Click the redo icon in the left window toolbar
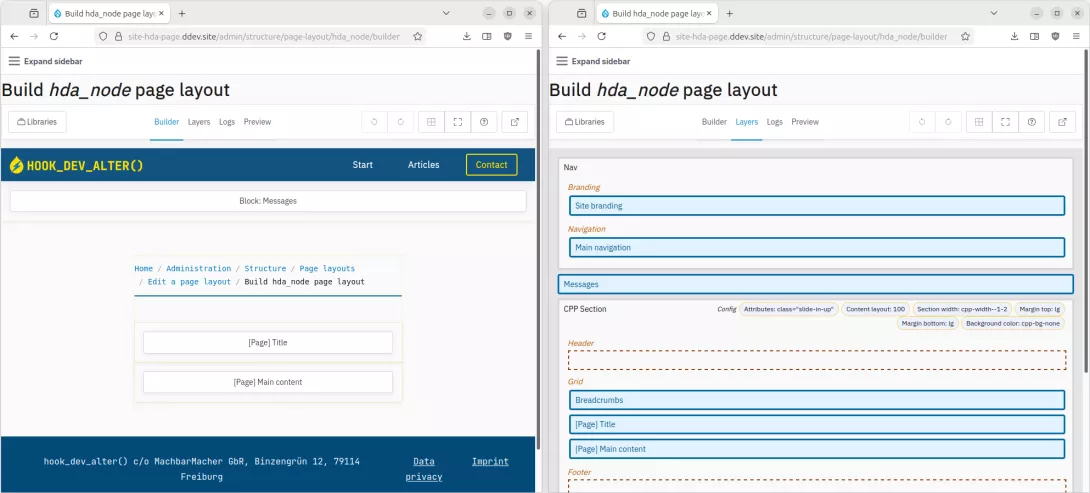1090x493 pixels. tap(400, 122)
